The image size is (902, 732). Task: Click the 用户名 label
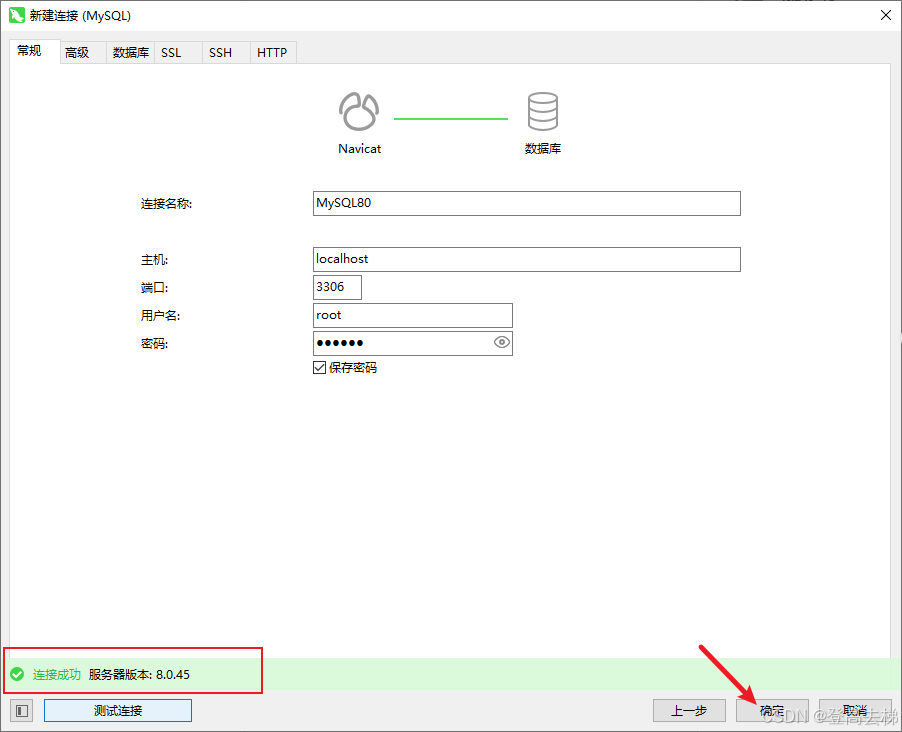click(160, 316)
